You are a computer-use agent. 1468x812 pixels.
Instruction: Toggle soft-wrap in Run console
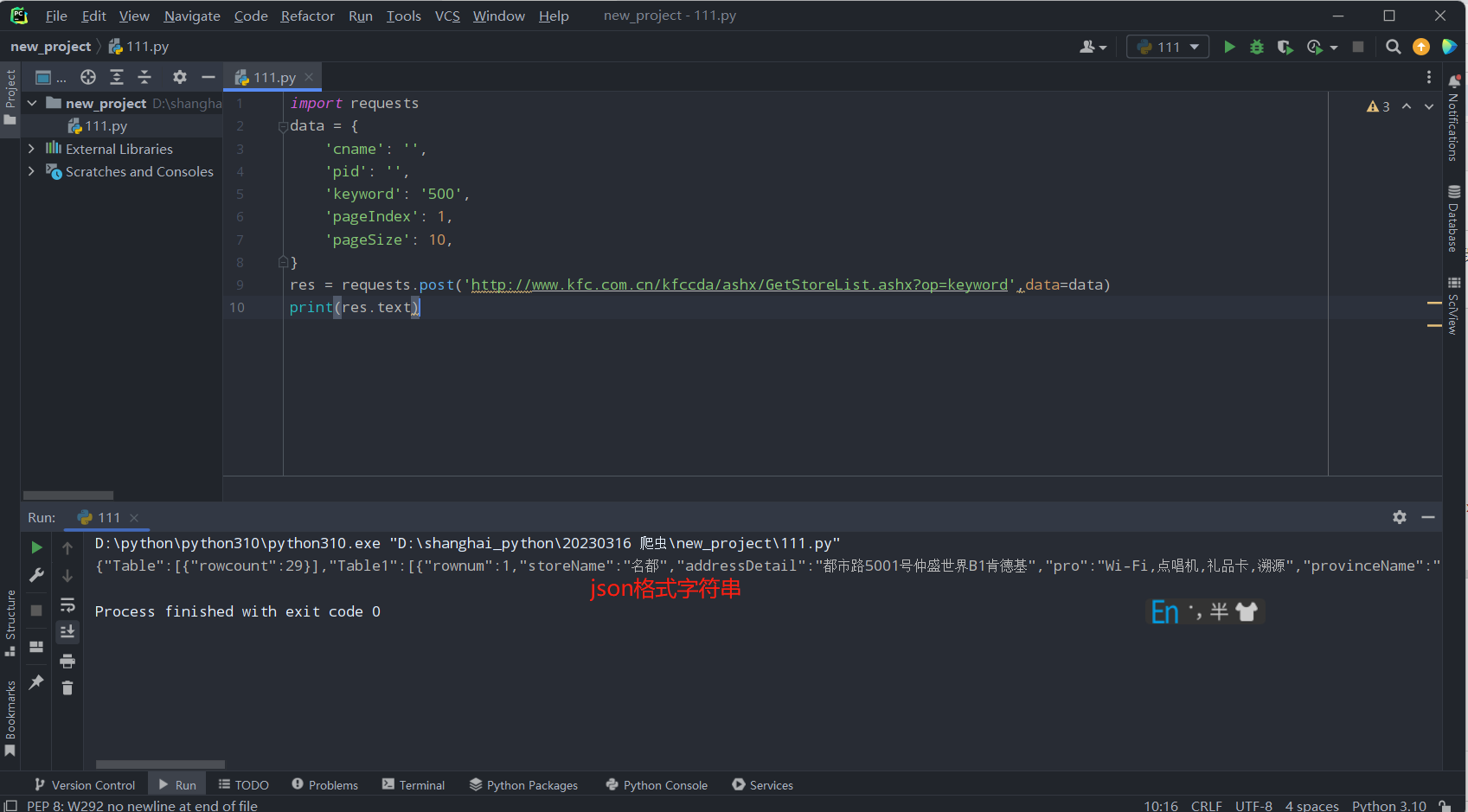67,604
